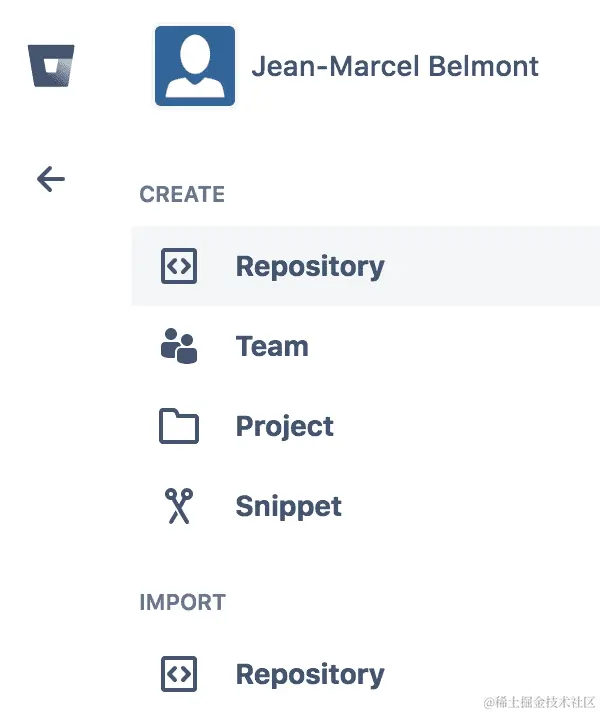600x714 pixels.
Task: Click the Bitbucket logo icon
Action: click(x=51, y=66)
